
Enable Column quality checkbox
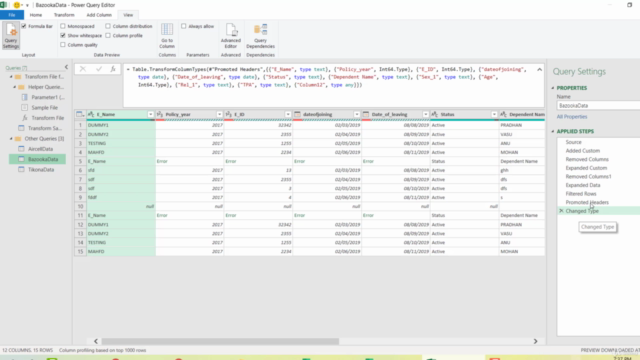[x=63, y=45]
